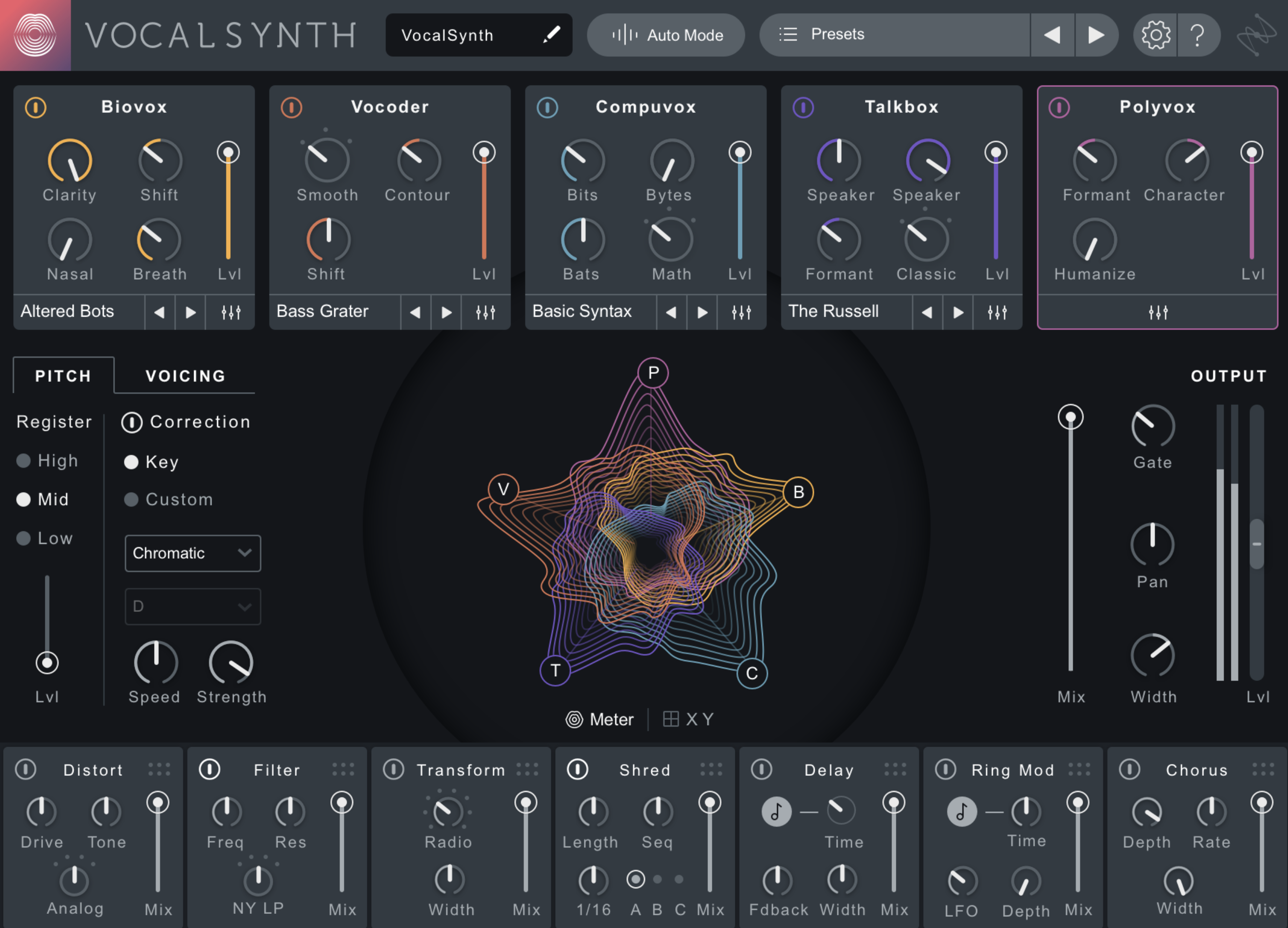This screenshot has height=928, width=1288.
Task: Load the next Talkbox preset arrow
Action: (x=958, y=312)
